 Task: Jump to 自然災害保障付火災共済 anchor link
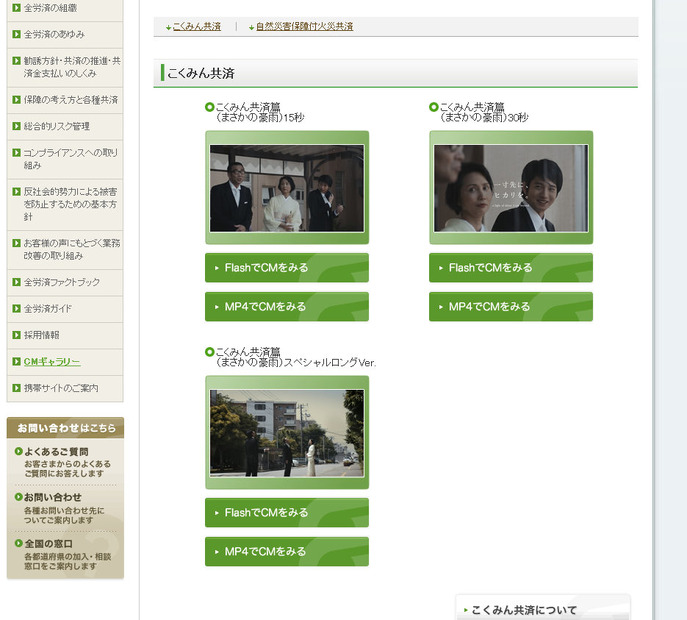point(305,27)
